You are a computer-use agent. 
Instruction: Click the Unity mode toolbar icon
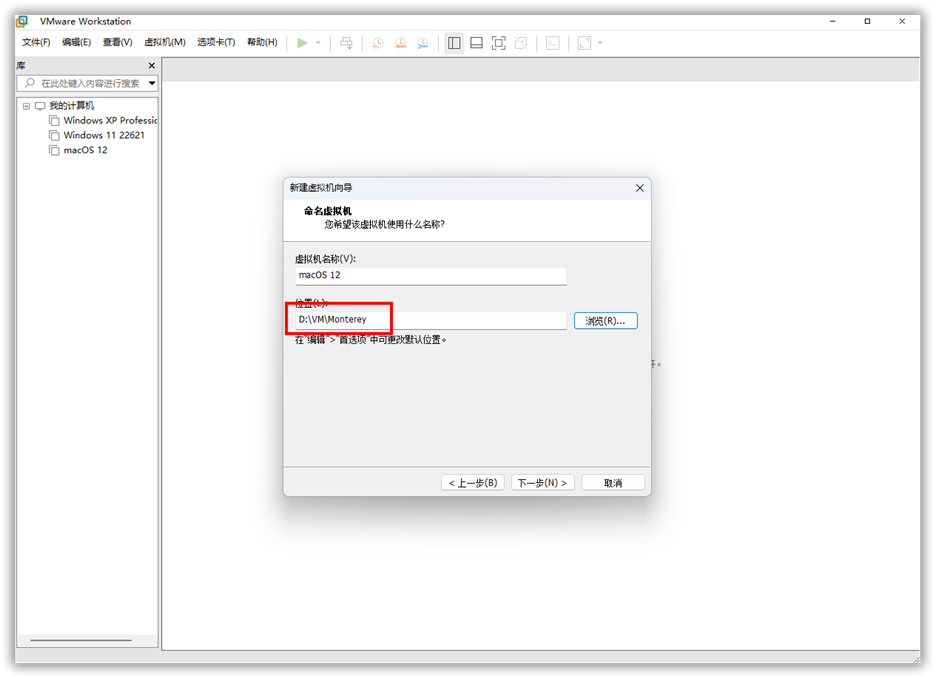point(521,43)
